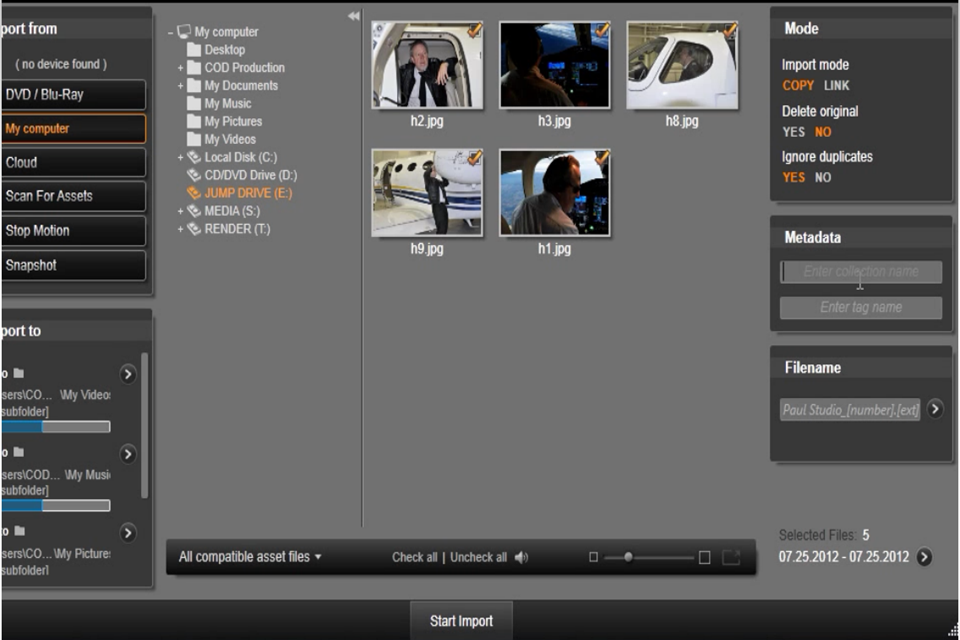Expand the COD Production folder
Viewport: 960px width, 640px height.
[181, 68]
